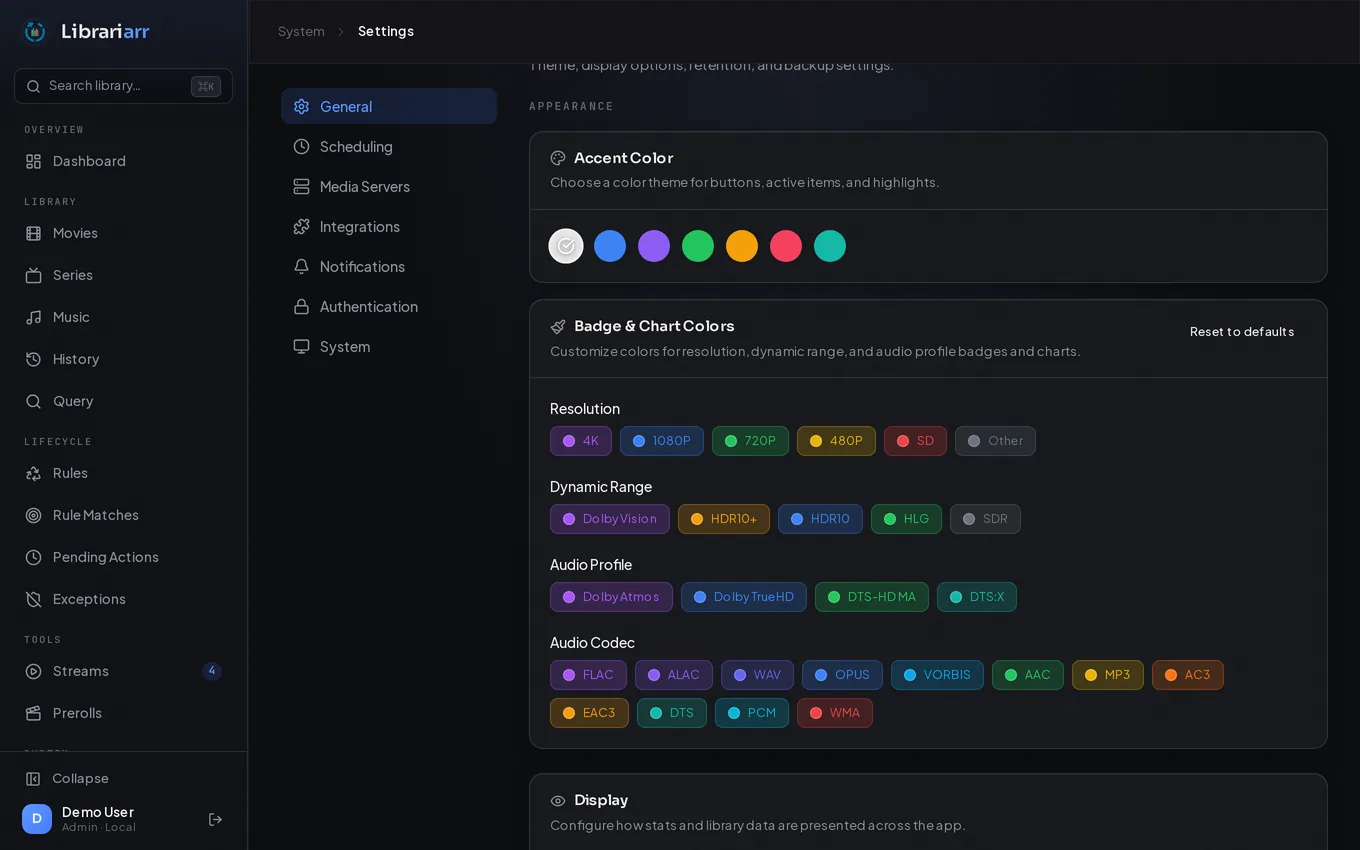Go to Notifications settings
The image size is (1360, 850).
[x=389, y=266]
